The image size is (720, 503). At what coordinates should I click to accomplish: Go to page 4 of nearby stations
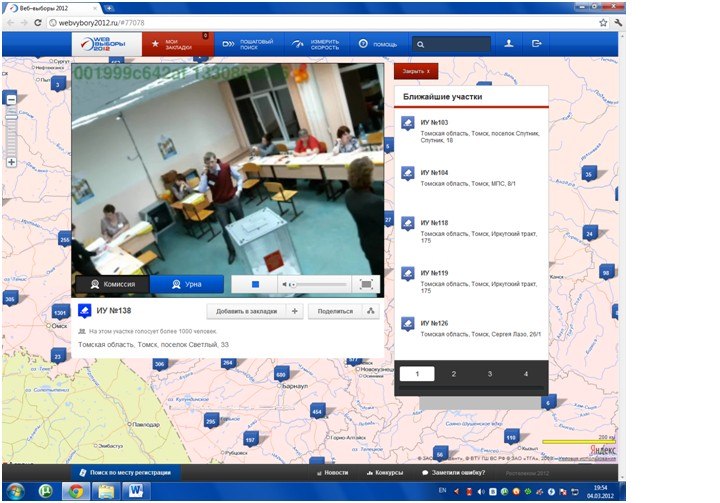(x=526, y=373)
